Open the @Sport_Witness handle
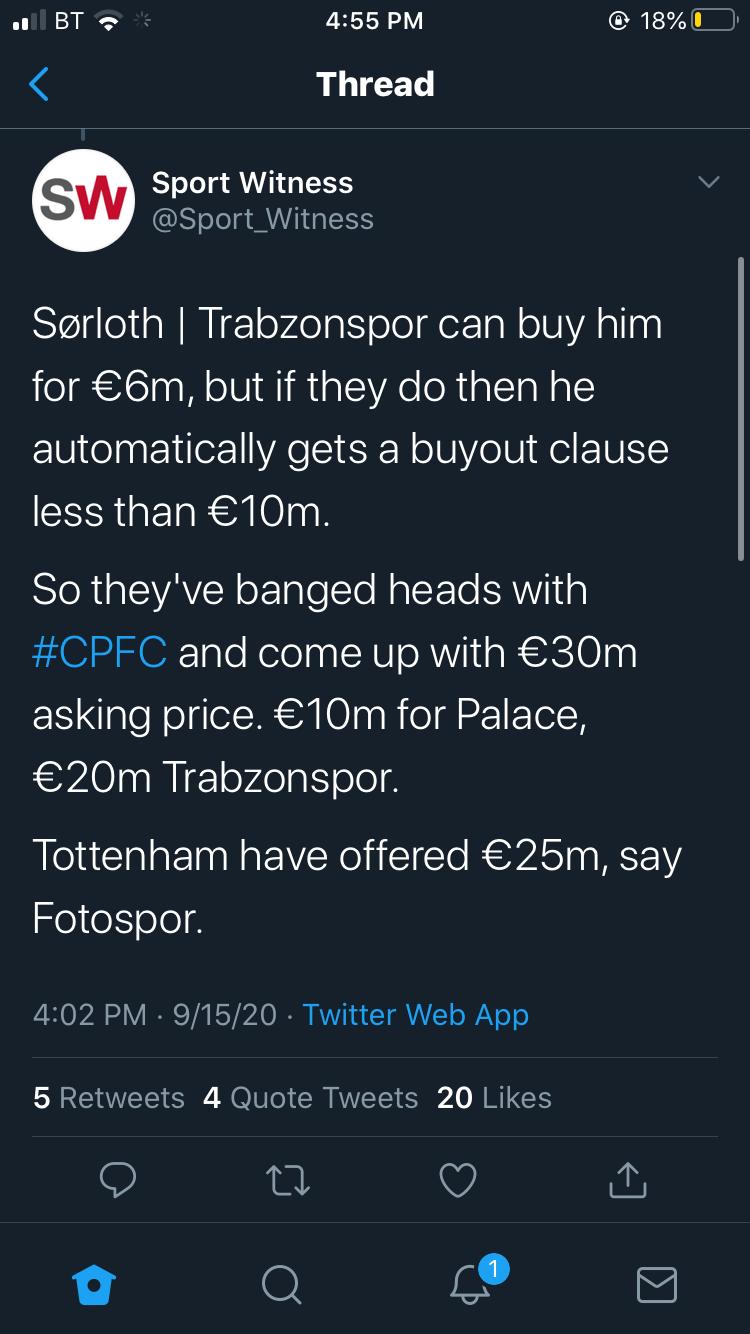 click(x=262, y=219)
